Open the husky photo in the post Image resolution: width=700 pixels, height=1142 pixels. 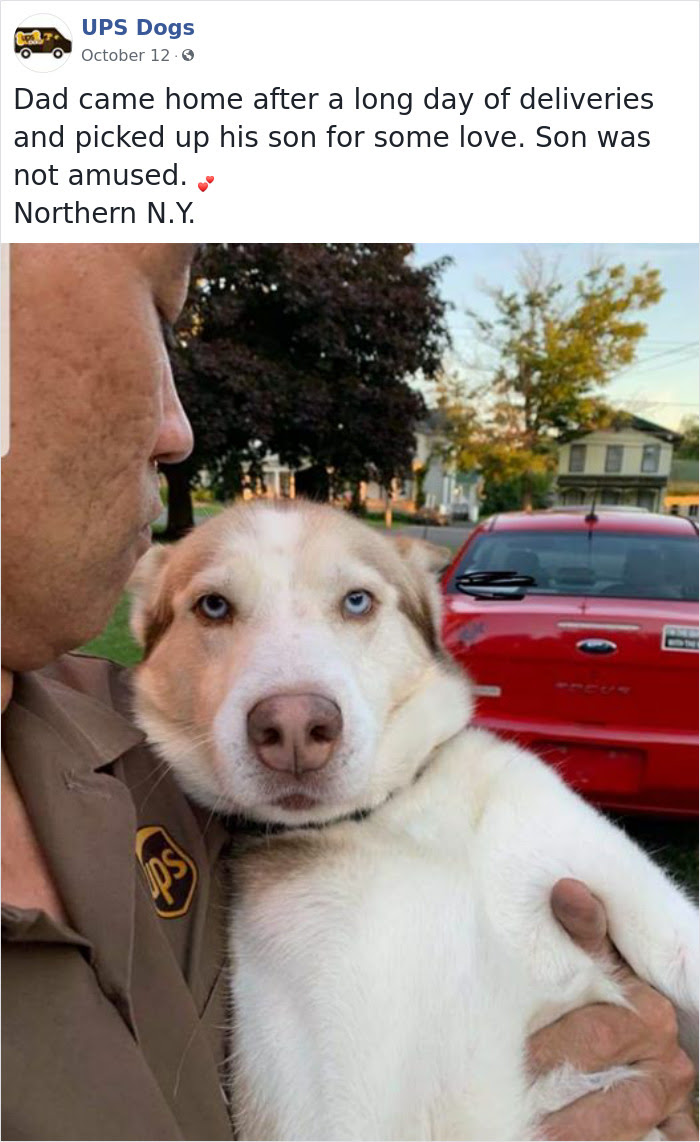350,692
